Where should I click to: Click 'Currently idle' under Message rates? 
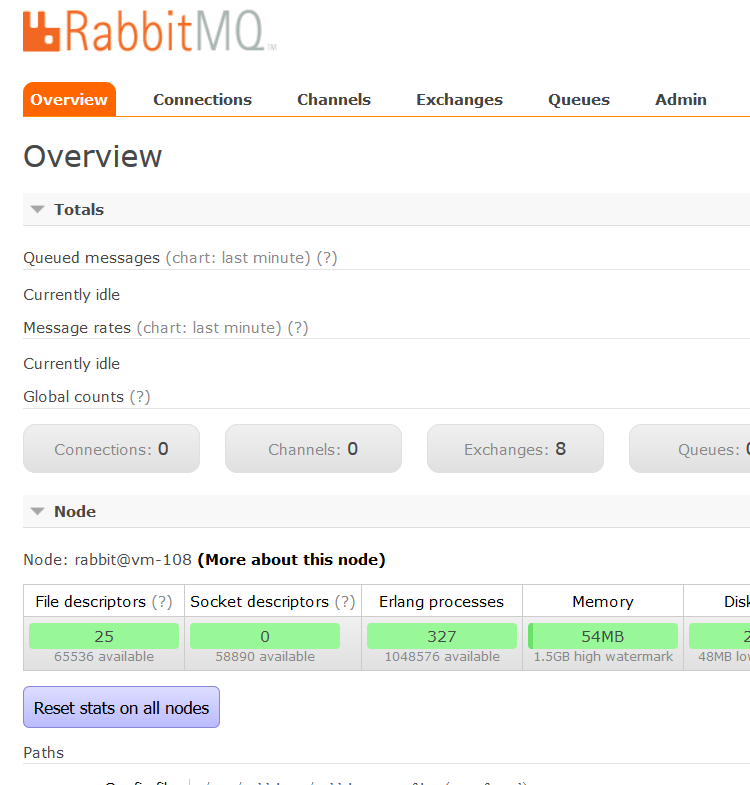[72, 364]
